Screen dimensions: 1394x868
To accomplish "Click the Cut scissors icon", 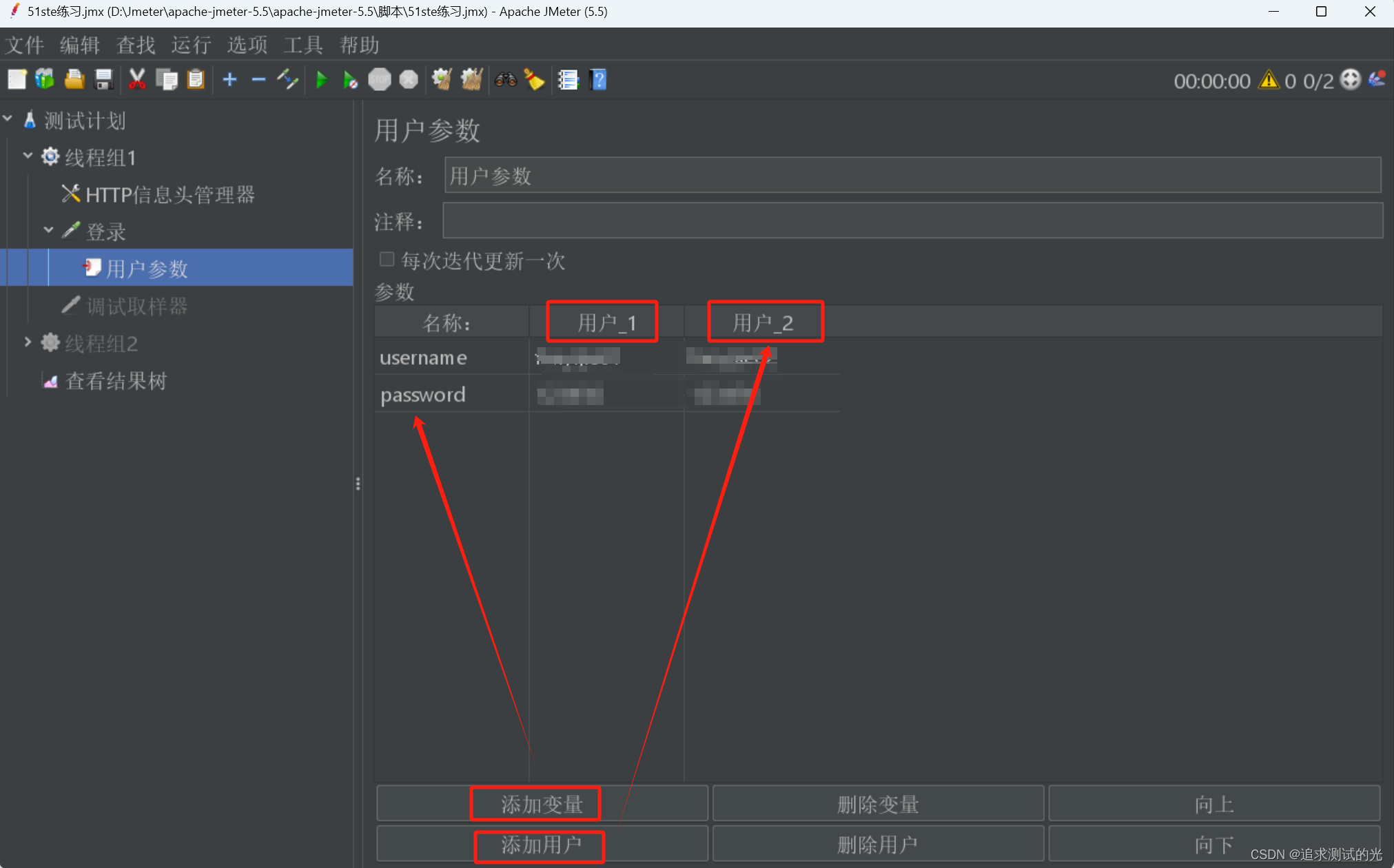I will (137, 80).
